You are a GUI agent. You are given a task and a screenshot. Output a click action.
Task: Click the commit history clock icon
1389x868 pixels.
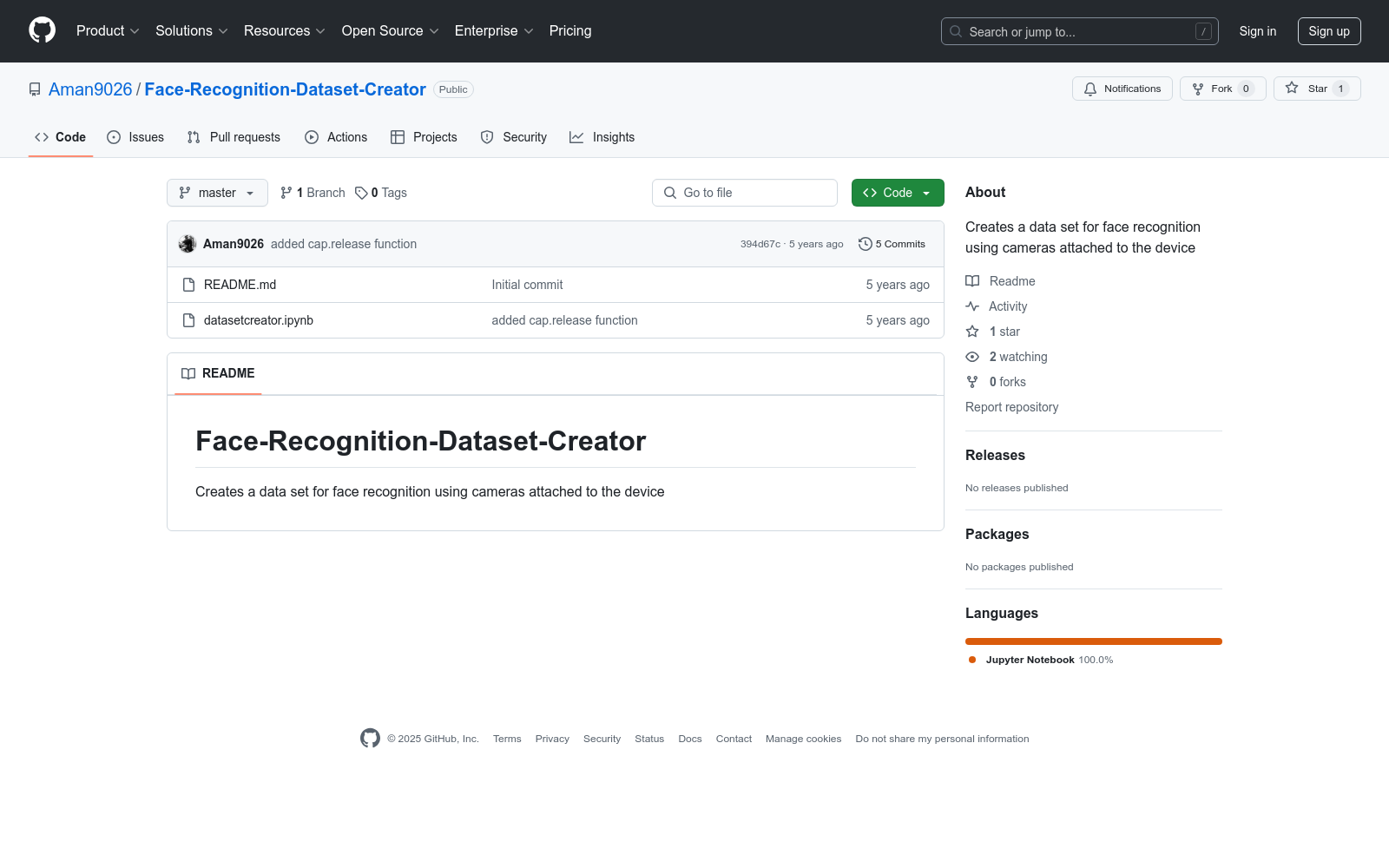click(865, 244)
